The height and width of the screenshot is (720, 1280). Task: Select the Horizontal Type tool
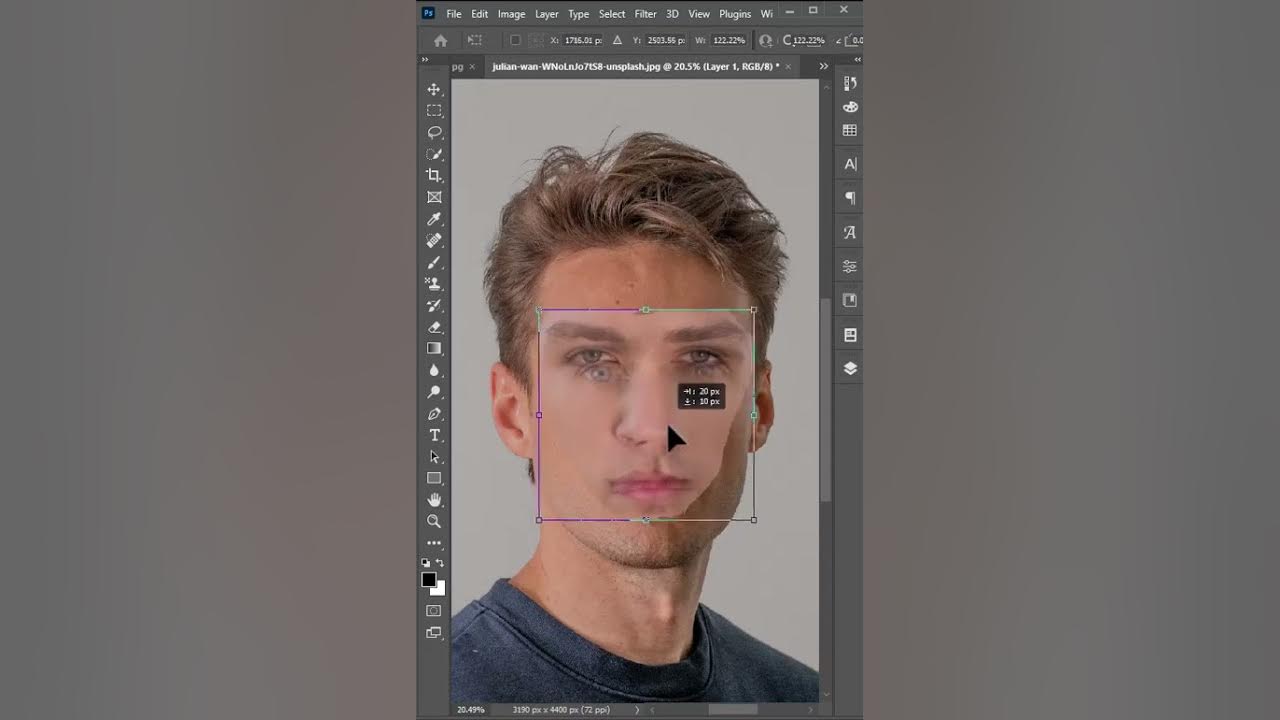[x=434, y=435]
